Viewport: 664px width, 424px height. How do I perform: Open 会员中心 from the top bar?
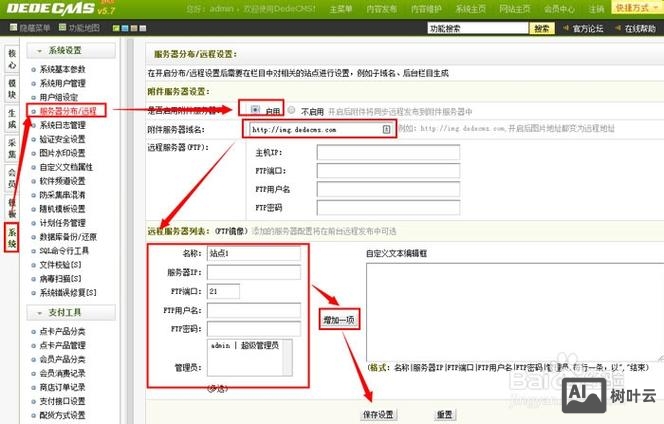(x=559, y=9)
